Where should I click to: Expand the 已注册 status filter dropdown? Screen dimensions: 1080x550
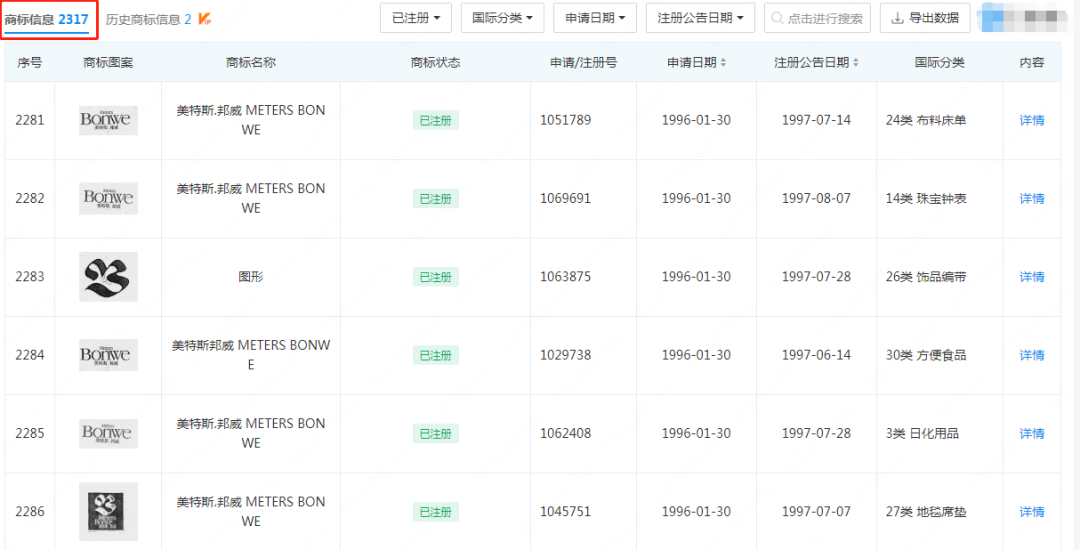coord(415,18)
